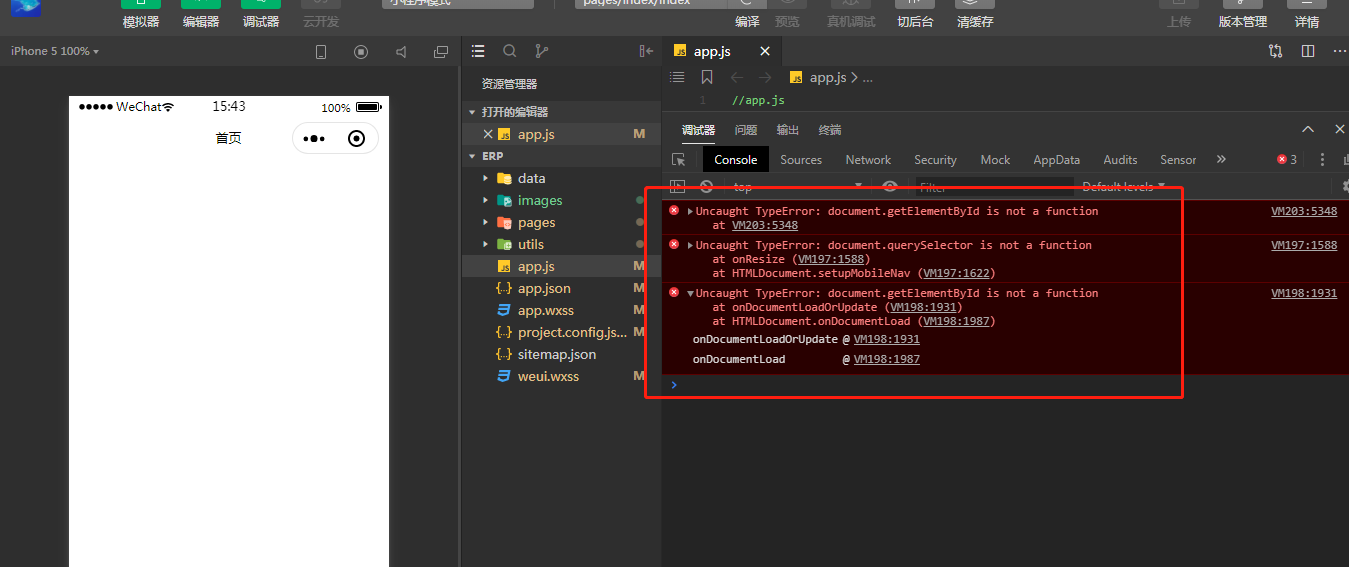Image resolution: width=1349 pixels, height=567 pixels.
Task: Open iPhone 5 100% device dropdown
Action: [x=55, y=51]
